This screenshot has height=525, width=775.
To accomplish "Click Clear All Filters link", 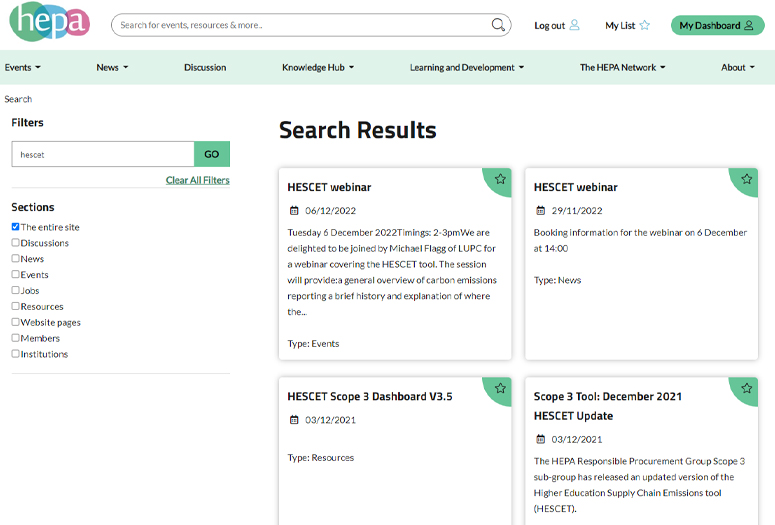I will click(198, 180).
